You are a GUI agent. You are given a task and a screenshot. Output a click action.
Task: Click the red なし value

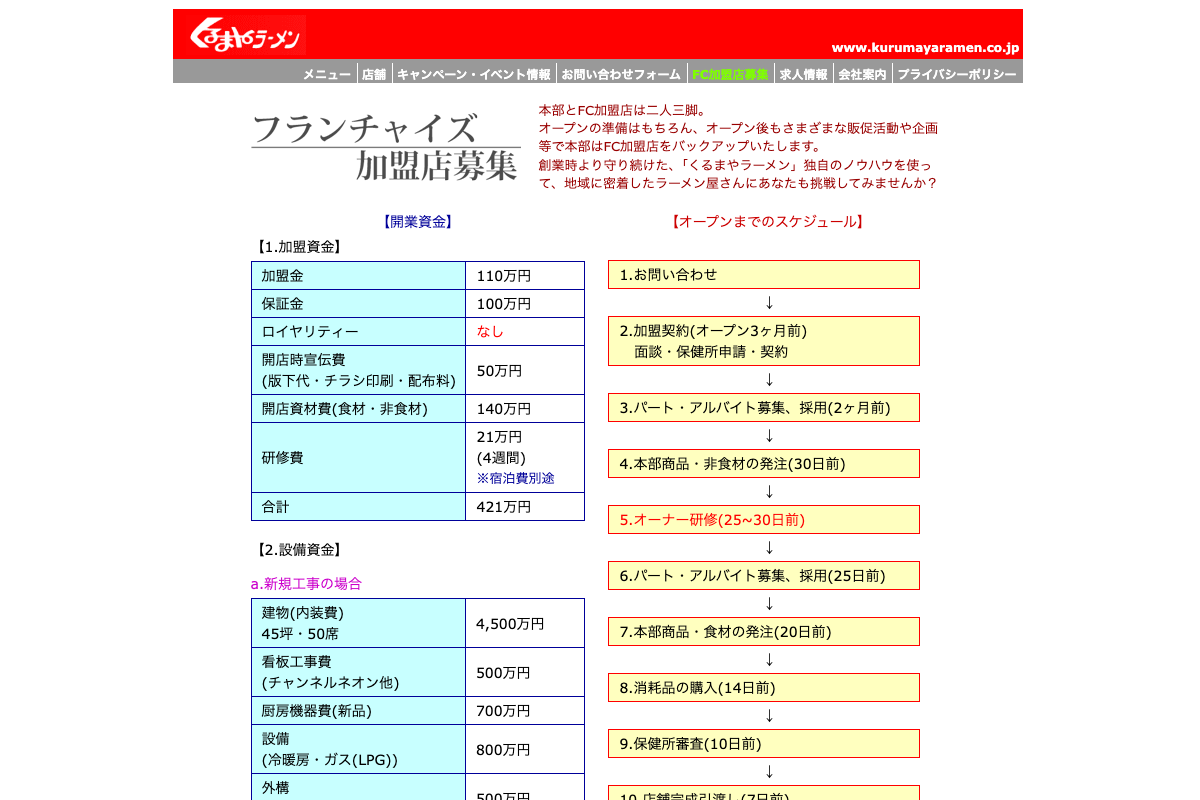tap(490, 332)
